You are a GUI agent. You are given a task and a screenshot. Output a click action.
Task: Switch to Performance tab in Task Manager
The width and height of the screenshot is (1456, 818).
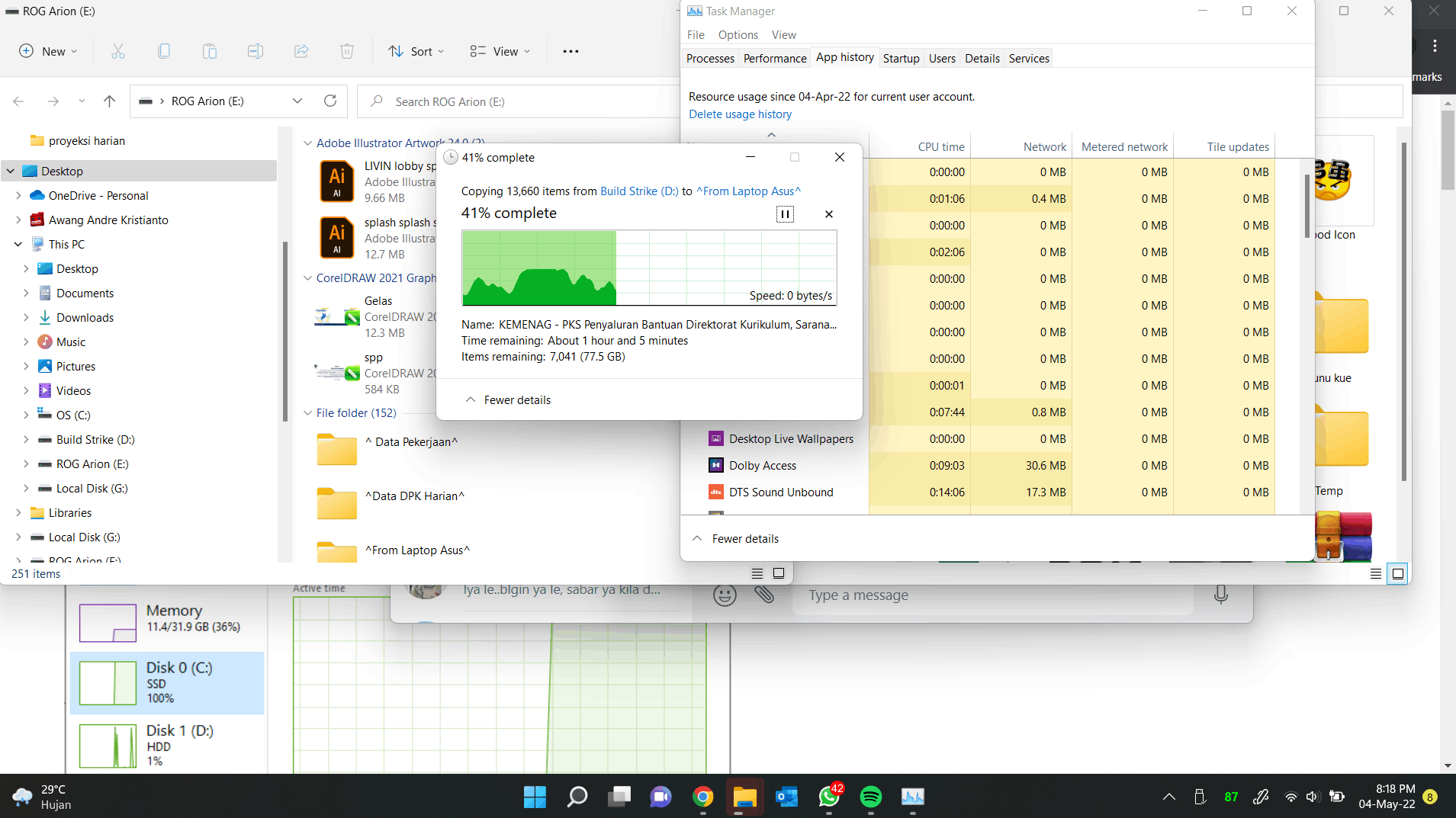pos(775,59)
